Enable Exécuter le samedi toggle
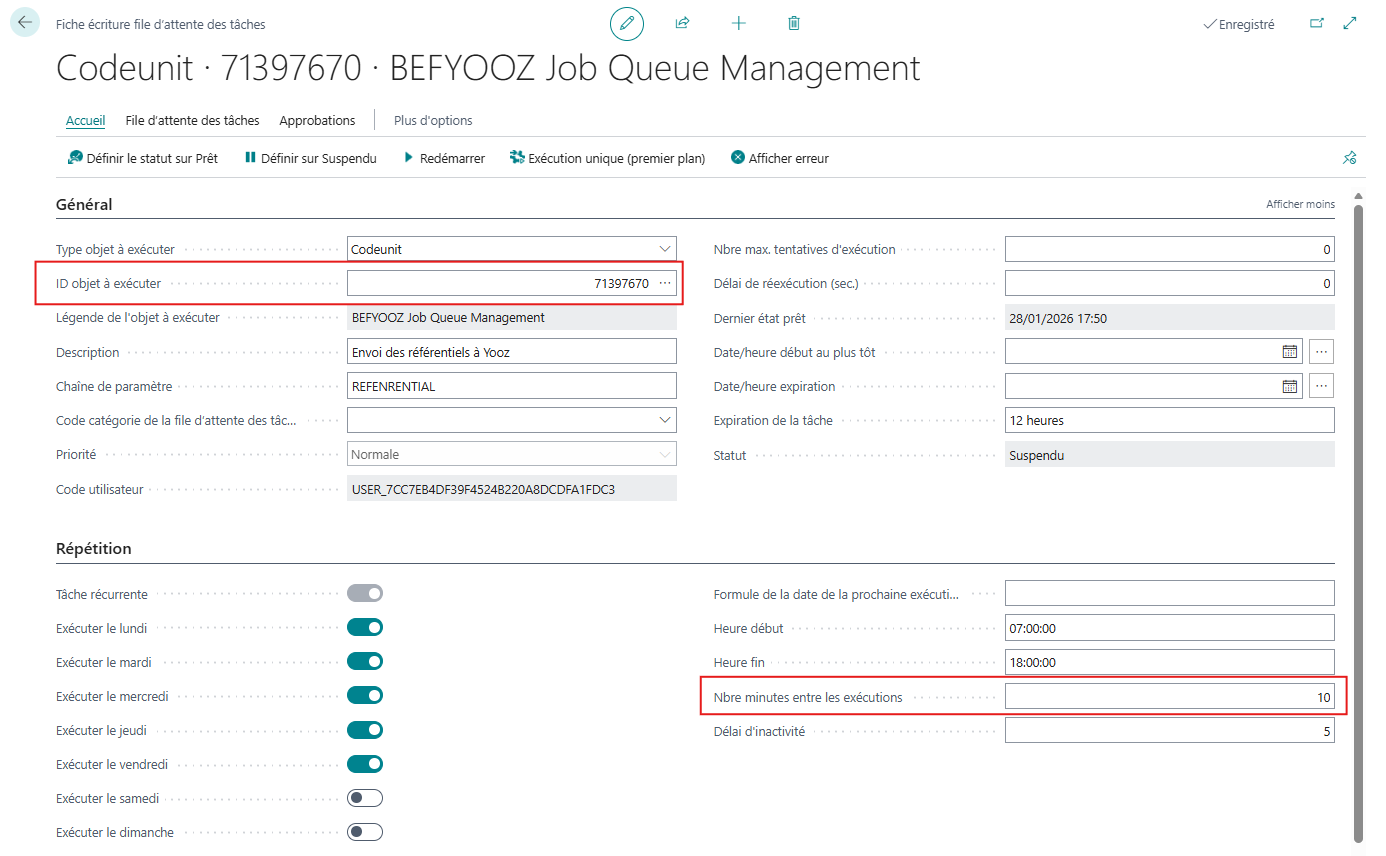The height and width of the screenshot is (856, 1386). [x=365, y=798]
